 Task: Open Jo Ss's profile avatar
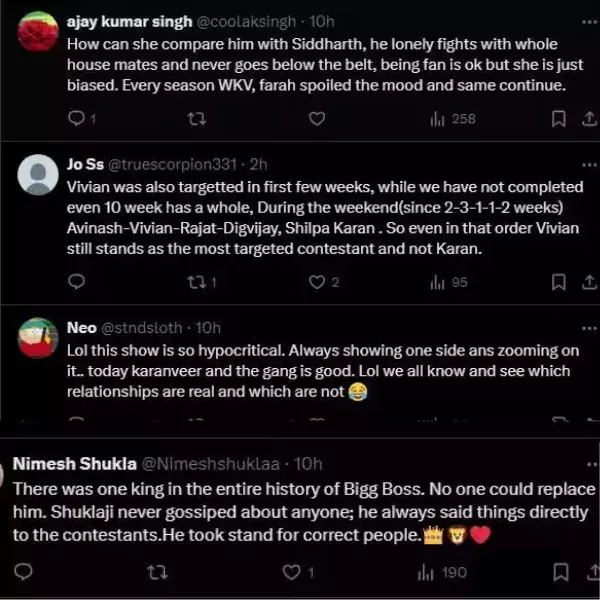point(38,176)
